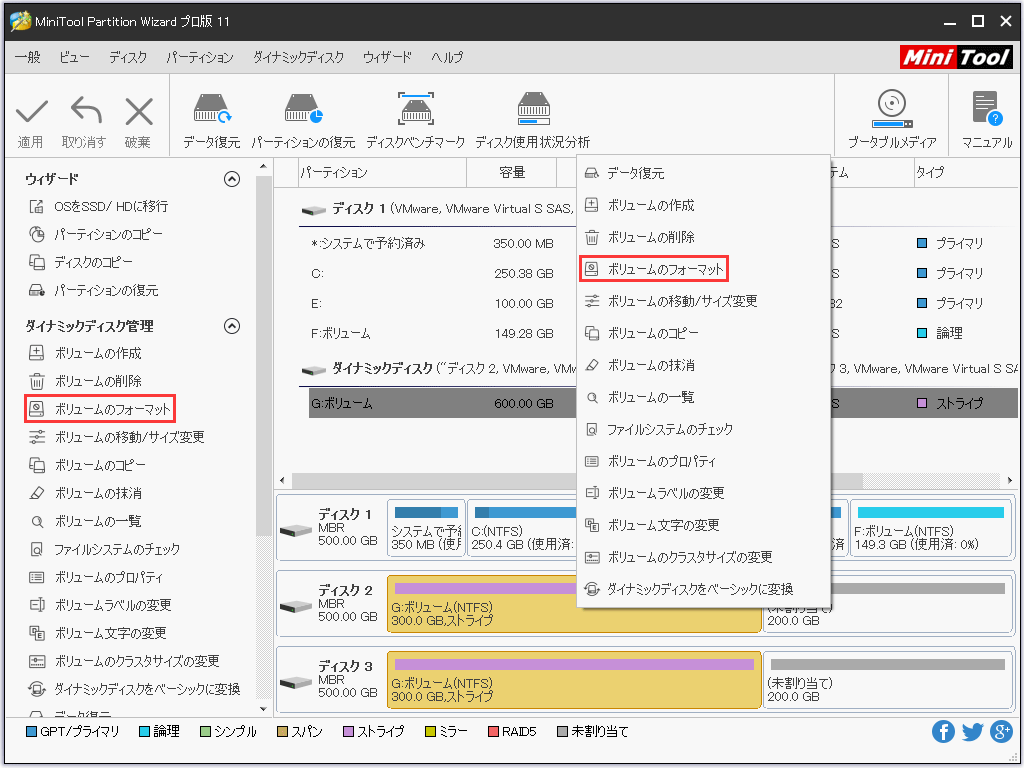The width and height of the screenshot is (1024, 768).
Task: Select ボリュームのフォーマット in the context menu
Action: [x=652, y=269]
